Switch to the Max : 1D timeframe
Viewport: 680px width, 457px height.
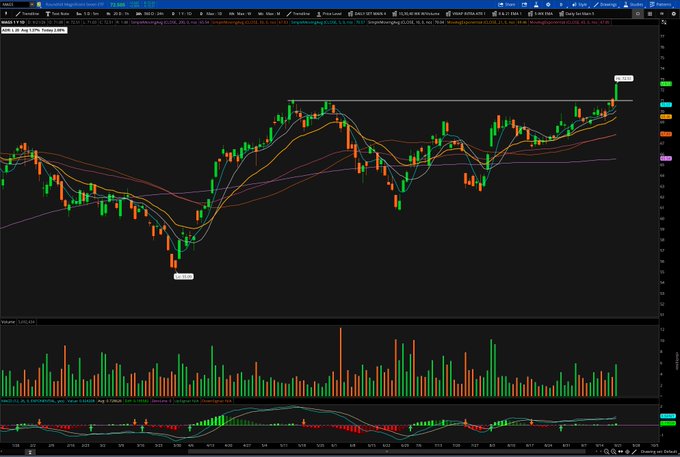click(210, 13)
